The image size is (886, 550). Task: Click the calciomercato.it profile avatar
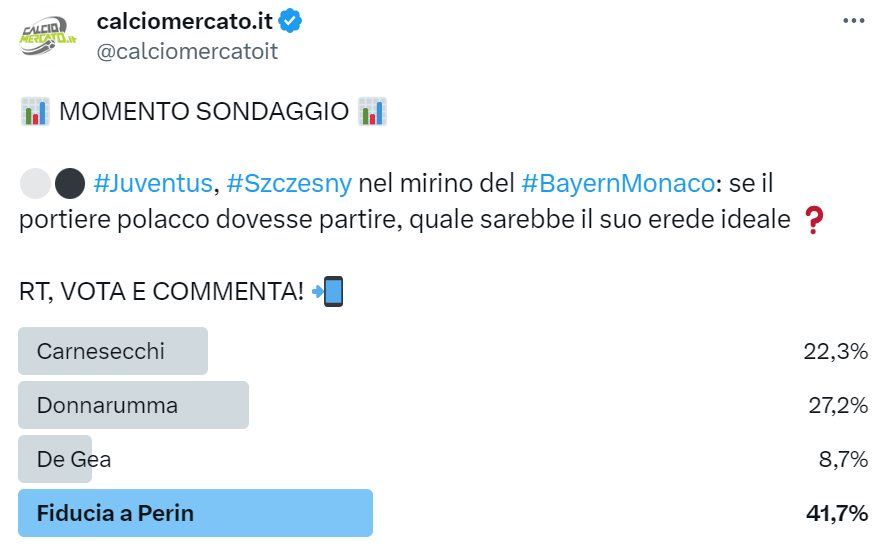pyautogui.click(x=49, y=36)
